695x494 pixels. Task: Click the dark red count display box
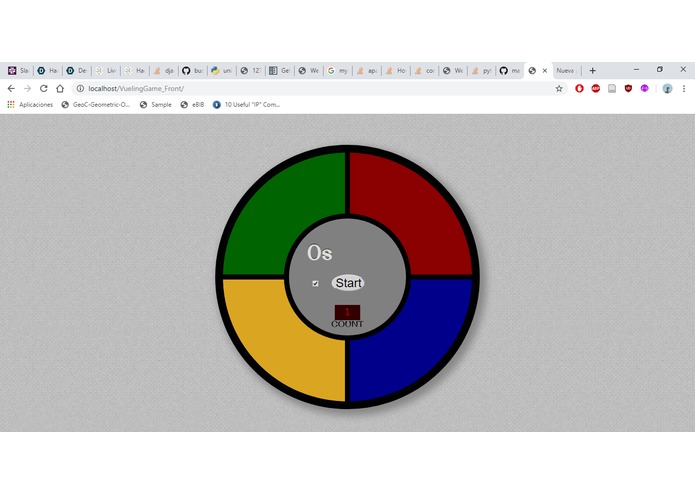click(x=347, y=312)
